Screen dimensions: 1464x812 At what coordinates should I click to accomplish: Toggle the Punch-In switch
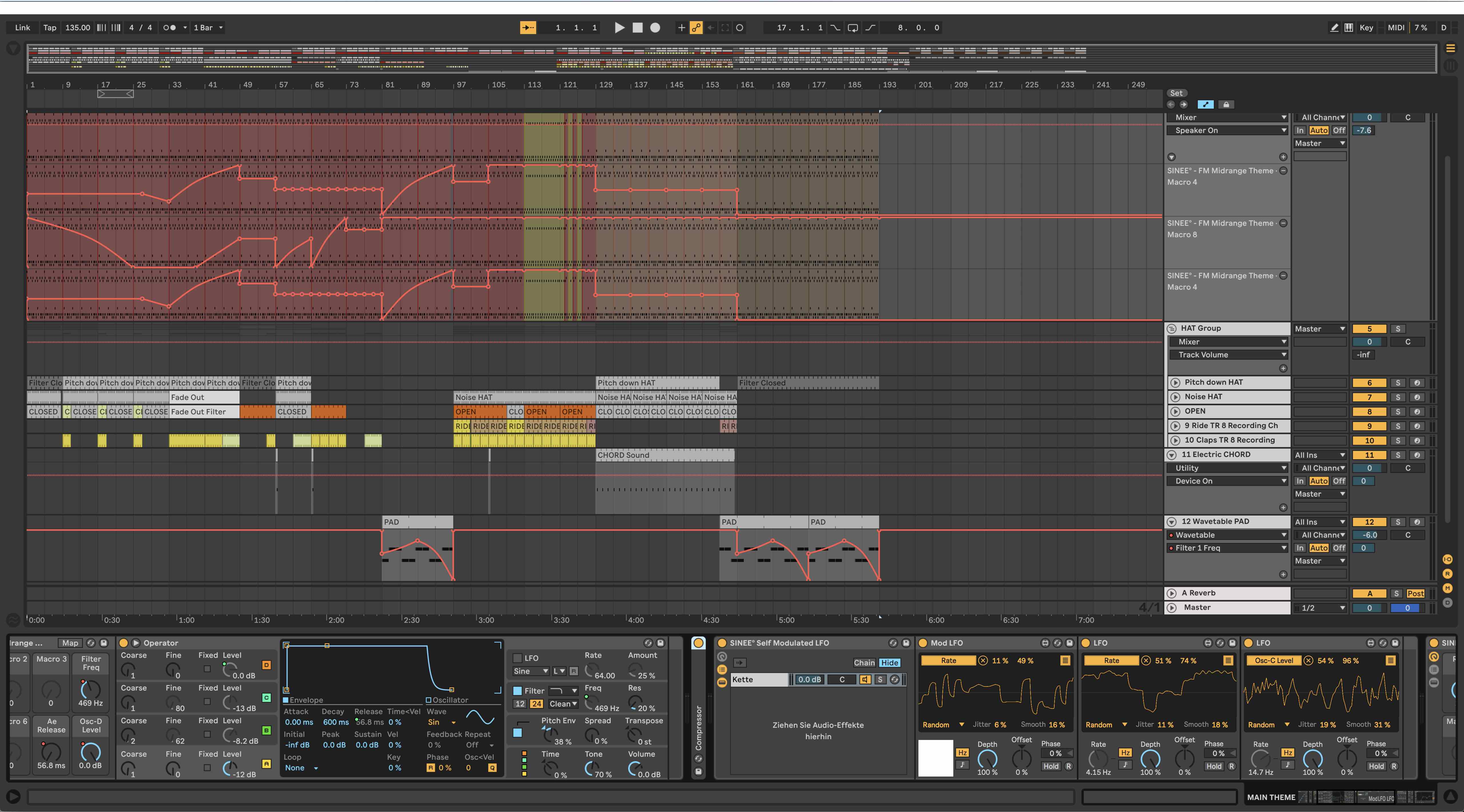click(x=835, y=27)
